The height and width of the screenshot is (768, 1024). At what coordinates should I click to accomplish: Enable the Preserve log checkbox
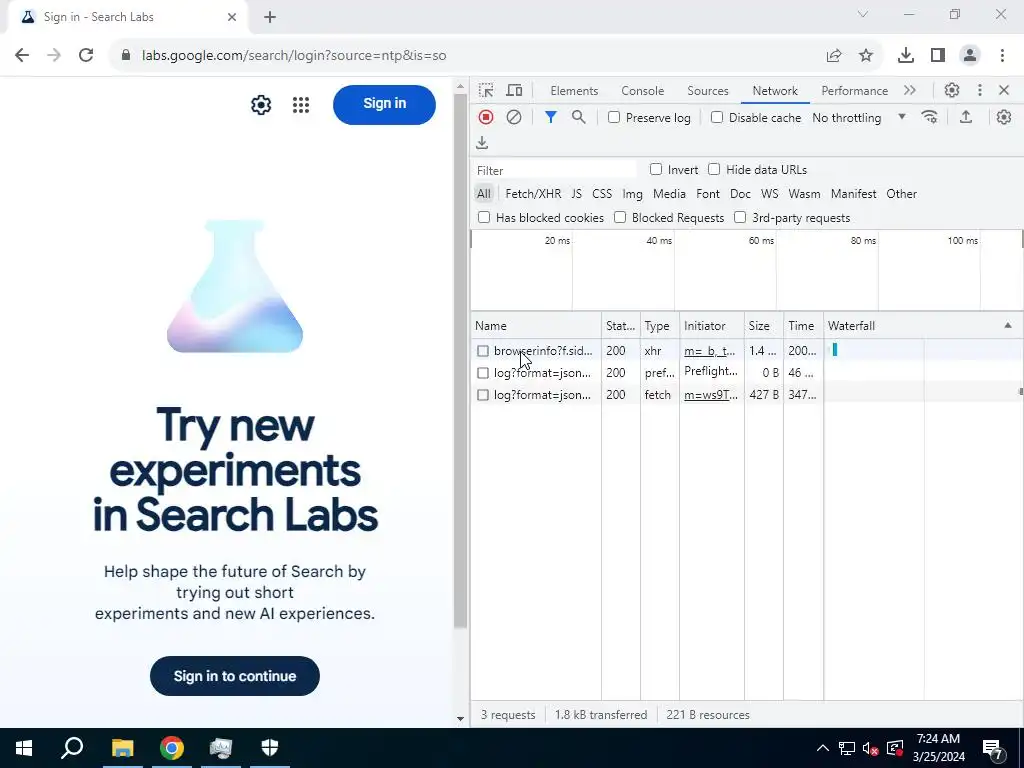[614, 117]
